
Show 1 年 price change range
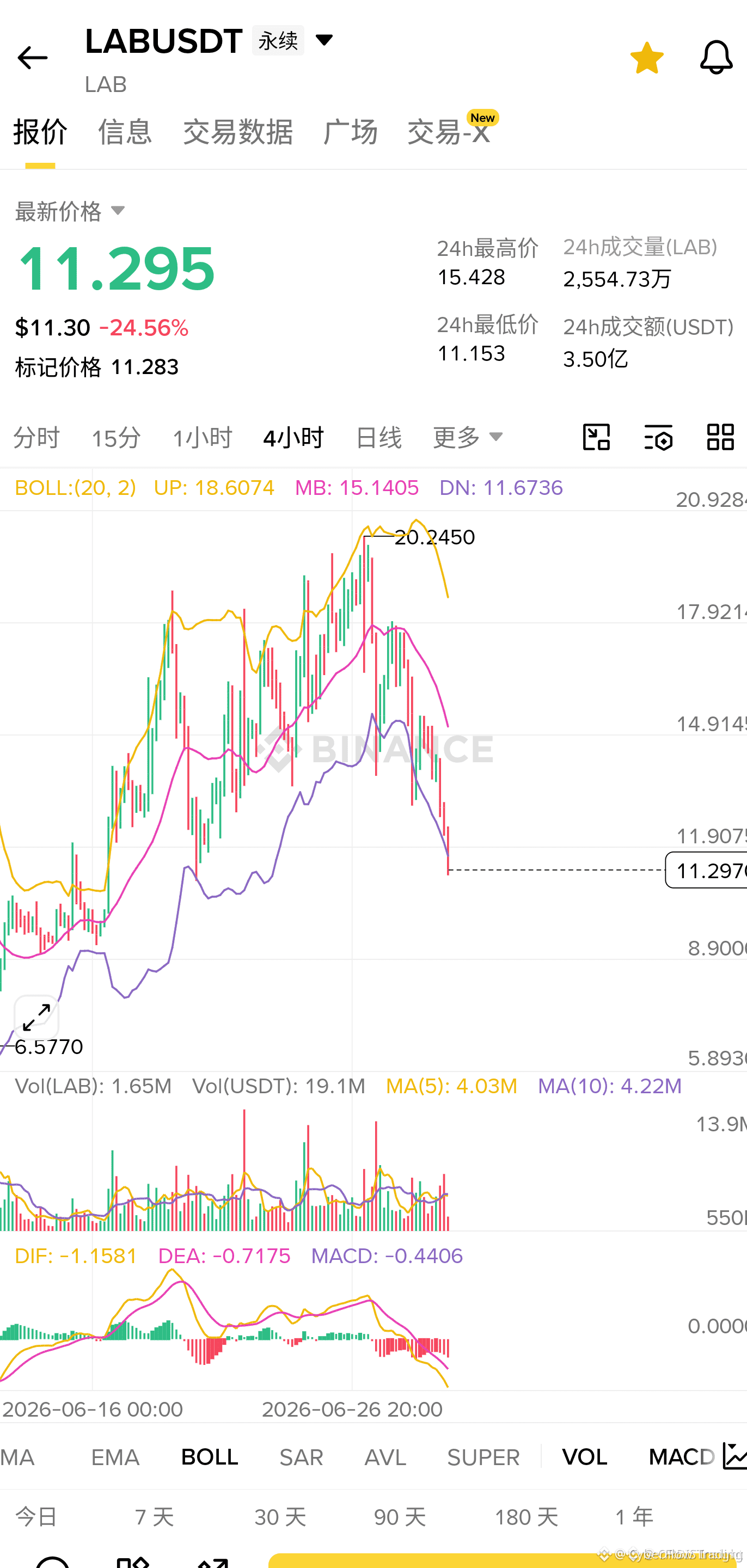634,1517
